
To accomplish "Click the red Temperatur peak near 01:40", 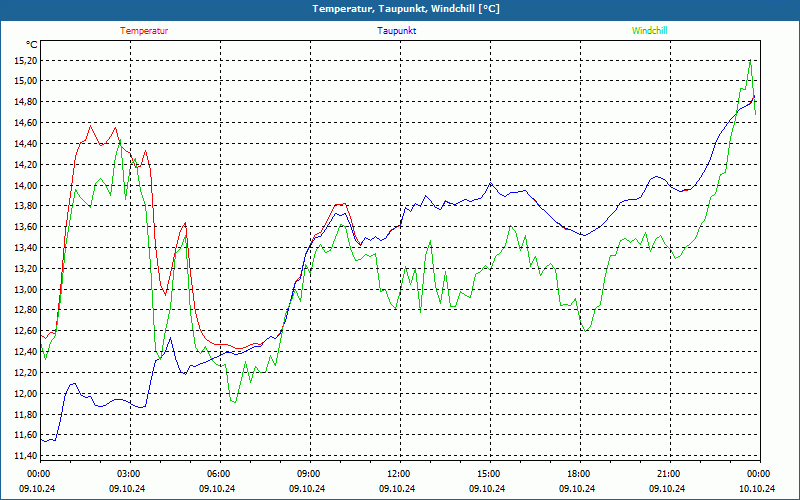I will click(x=90, y=126).
